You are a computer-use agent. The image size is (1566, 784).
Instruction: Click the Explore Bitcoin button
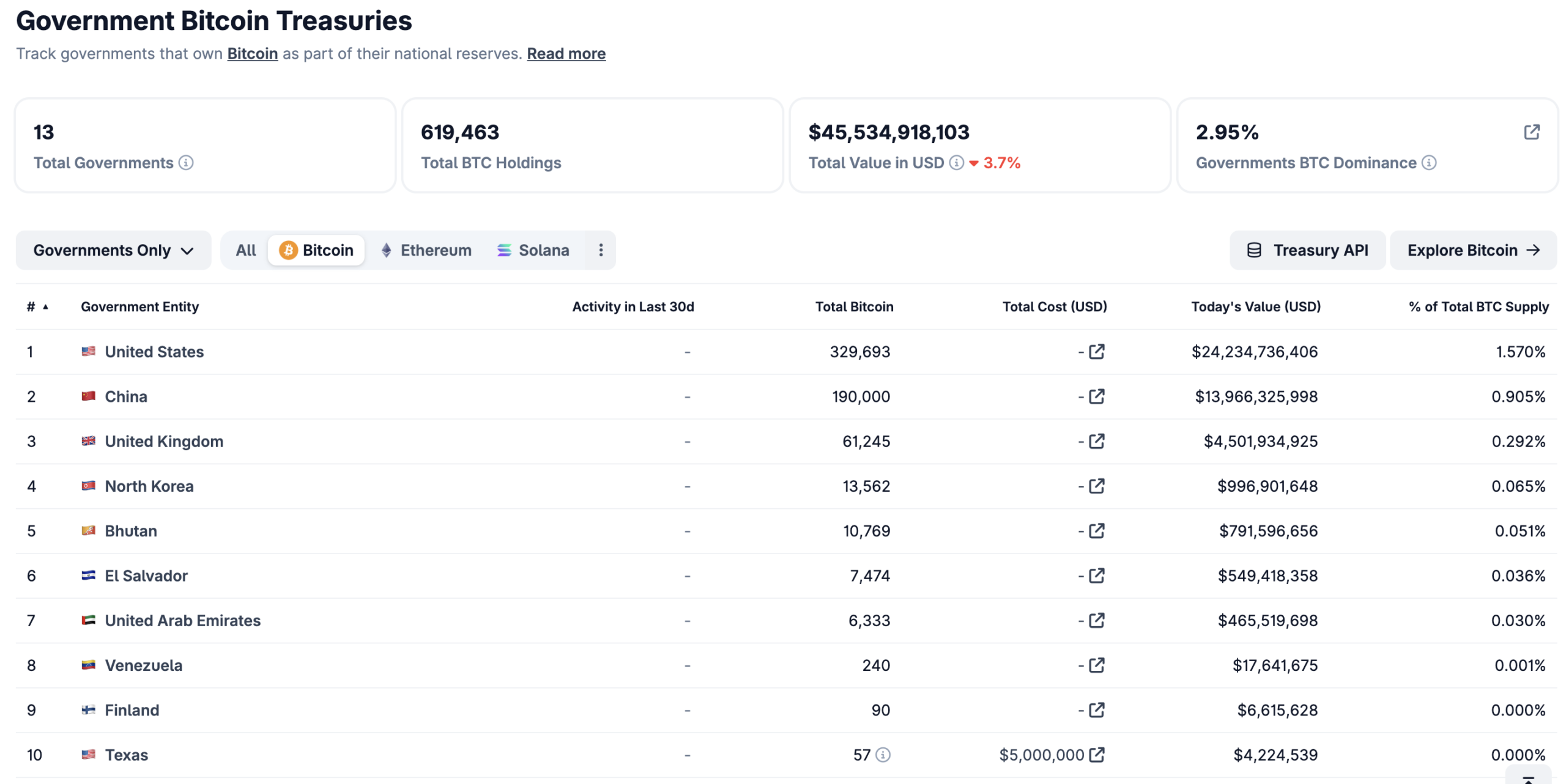[x=1473, y=250]
